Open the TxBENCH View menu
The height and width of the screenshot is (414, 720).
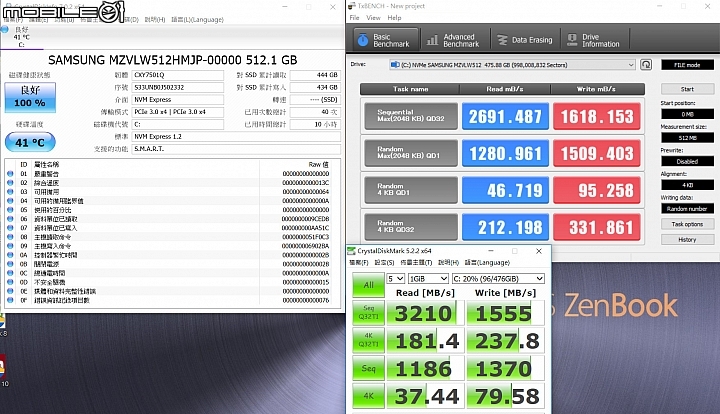(373, 17)
